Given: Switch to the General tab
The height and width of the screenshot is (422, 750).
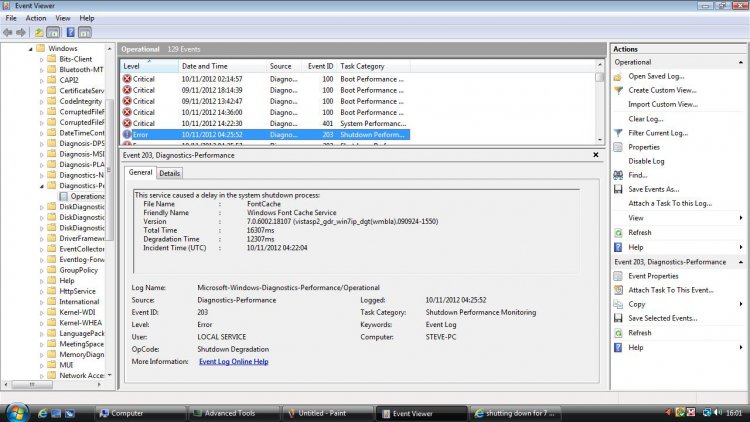Looking at the screenshot, I should tap(140, 172).
